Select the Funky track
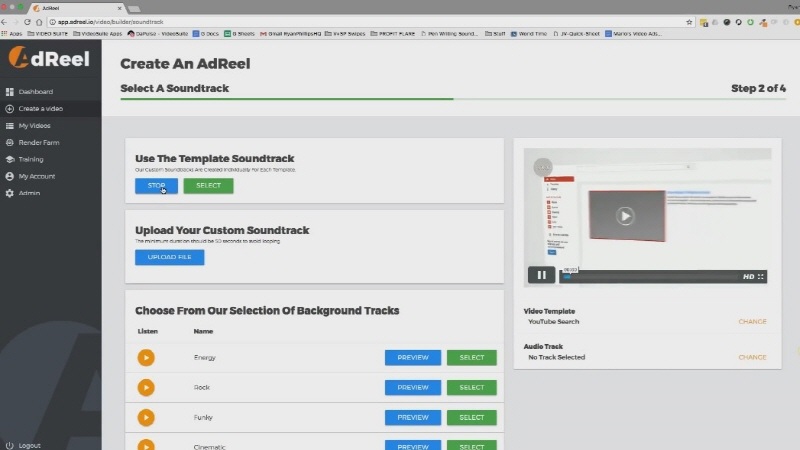Viewport: 800px width, 450px height. (471, 418)
